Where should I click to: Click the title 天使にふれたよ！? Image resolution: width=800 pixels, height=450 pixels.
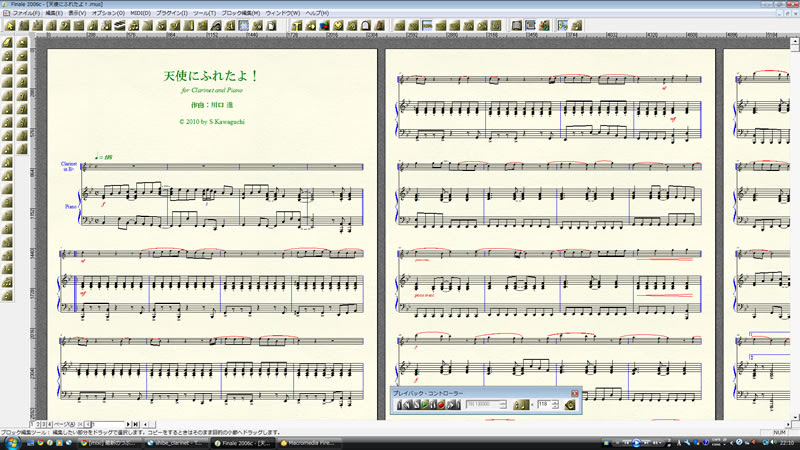[x=211, y=76]
